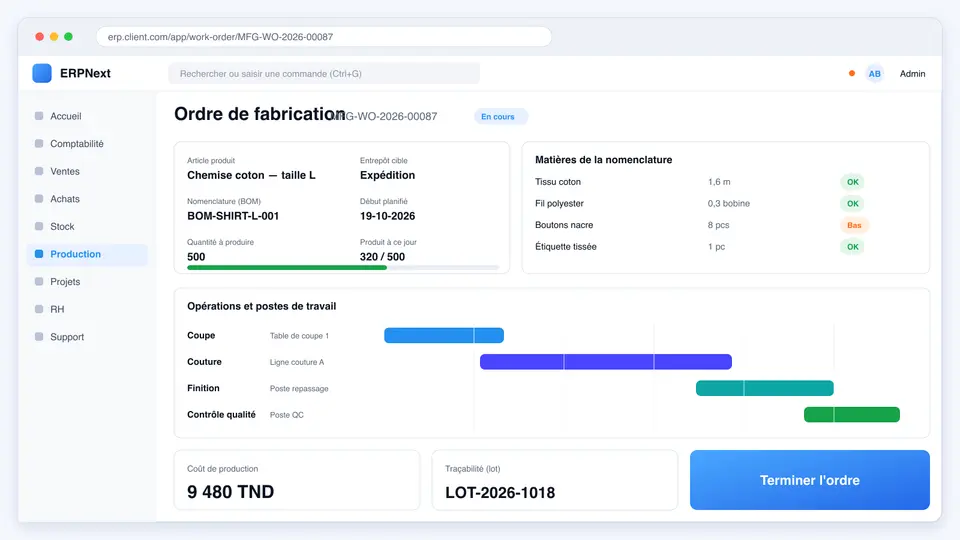Viewport: 960px width, 540px height.
Task: Click the RH sidebar icon
Action: [x=39, y=309]
